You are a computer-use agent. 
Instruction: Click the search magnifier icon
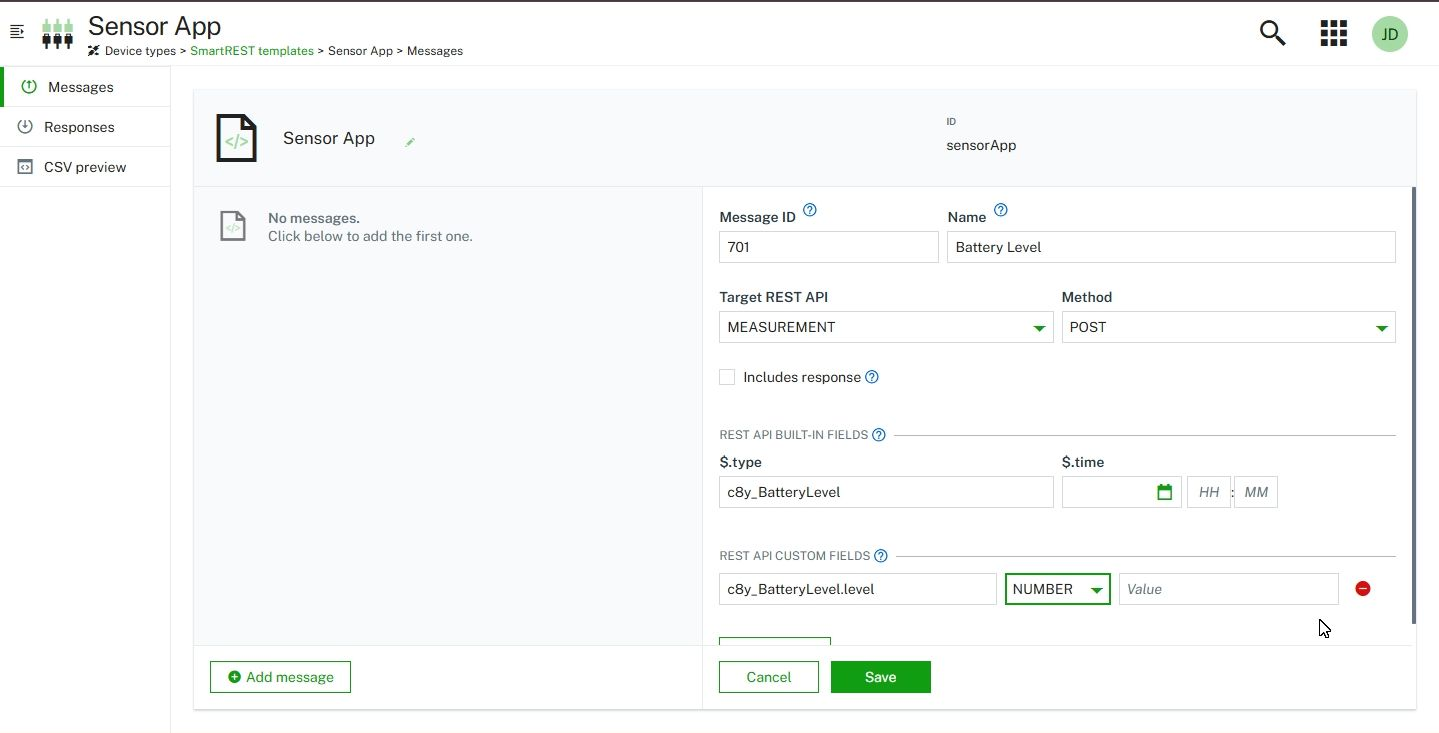tap(1272, 33)
